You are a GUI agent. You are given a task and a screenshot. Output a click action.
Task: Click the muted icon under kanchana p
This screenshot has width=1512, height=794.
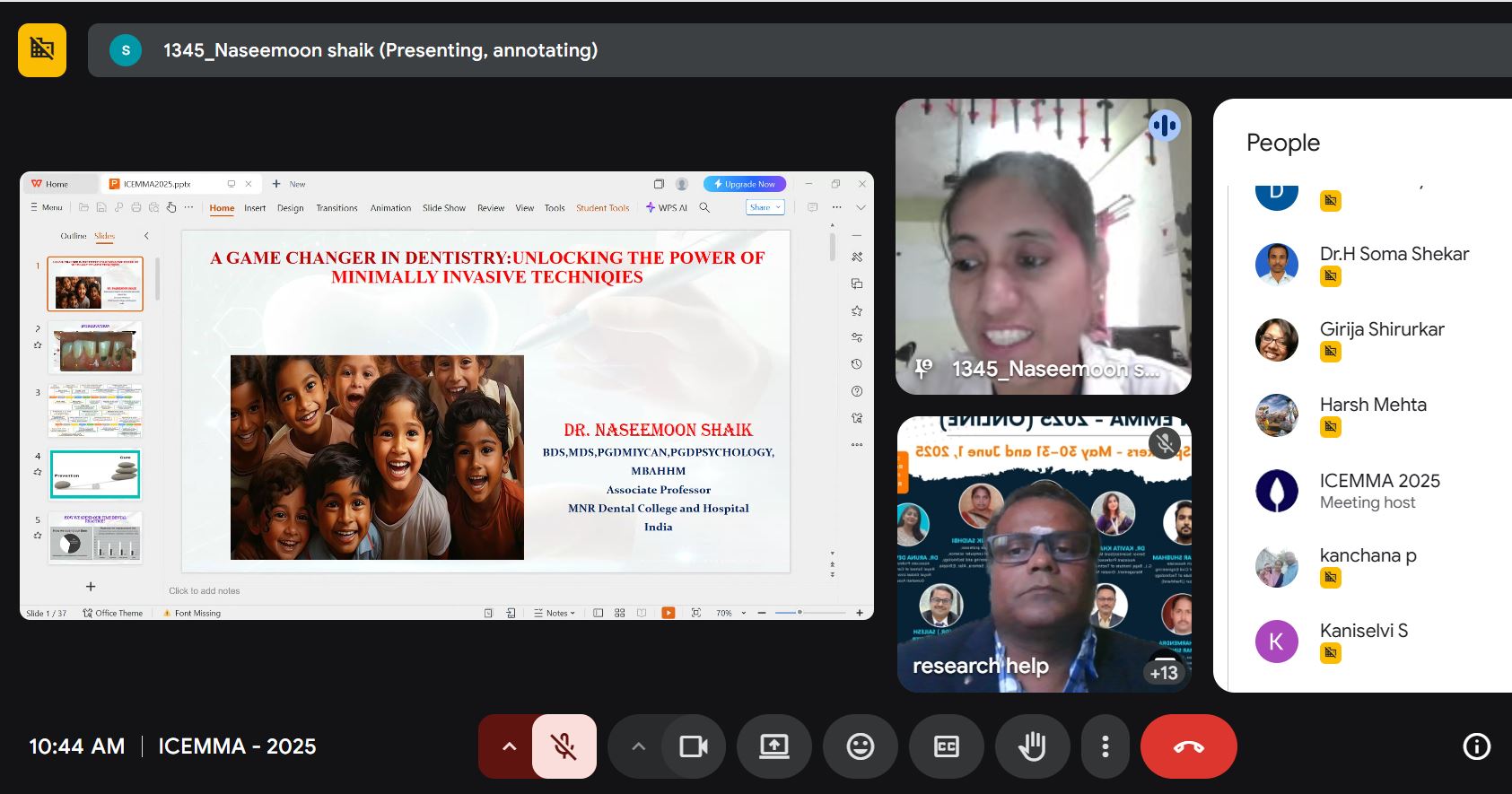1331,578
